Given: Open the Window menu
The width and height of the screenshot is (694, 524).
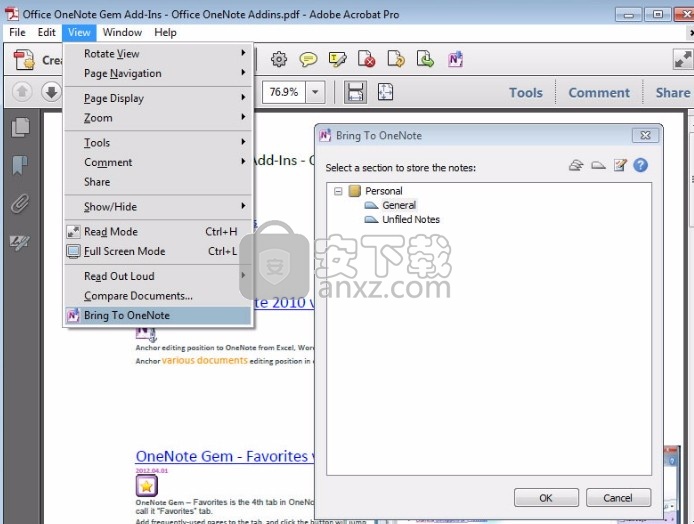Looking at the screenshot, I should click(122, 32).
